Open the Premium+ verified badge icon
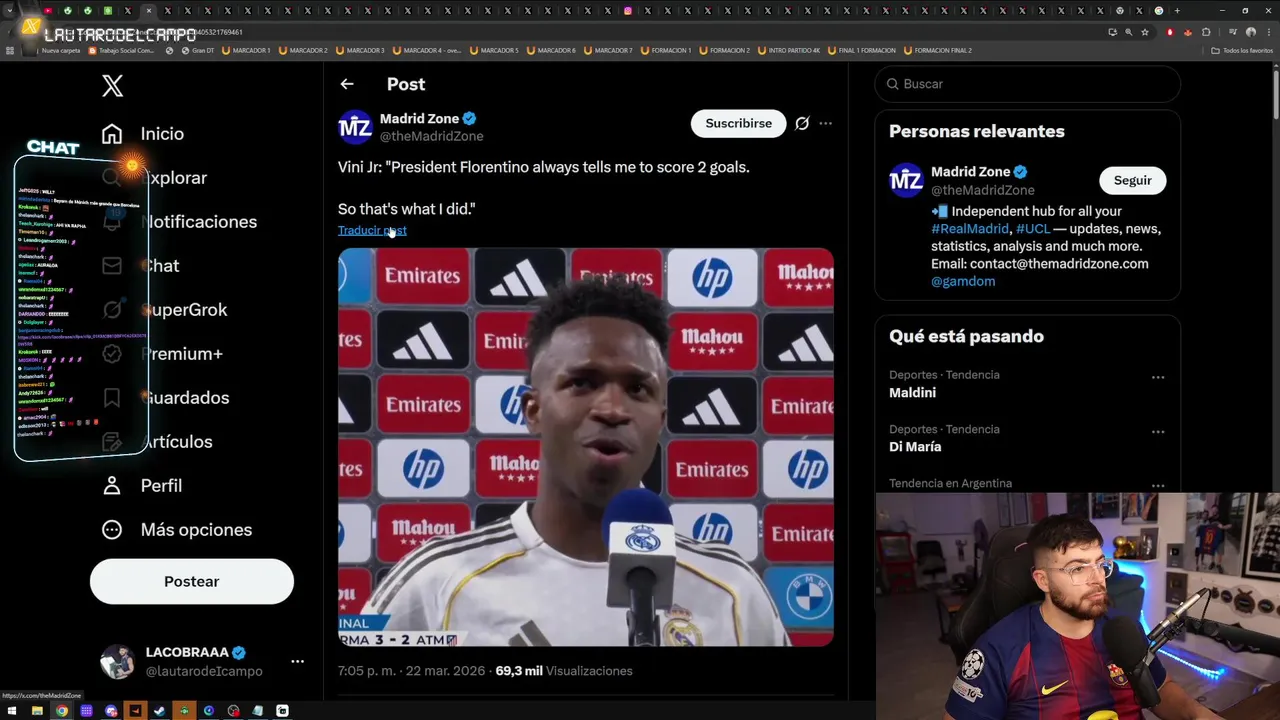 coord(112,353)
